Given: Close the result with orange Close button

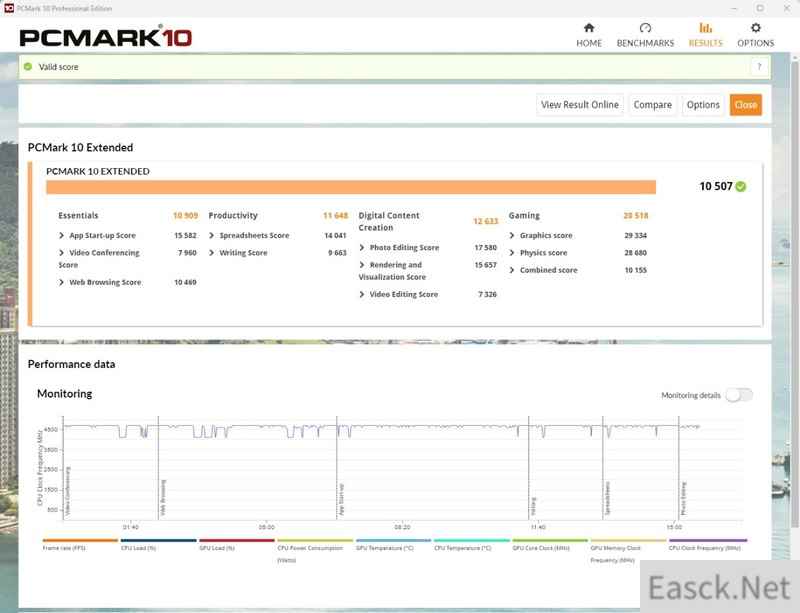Looking at the screenshot, I should pyautogui.click(x=745, y=105).
